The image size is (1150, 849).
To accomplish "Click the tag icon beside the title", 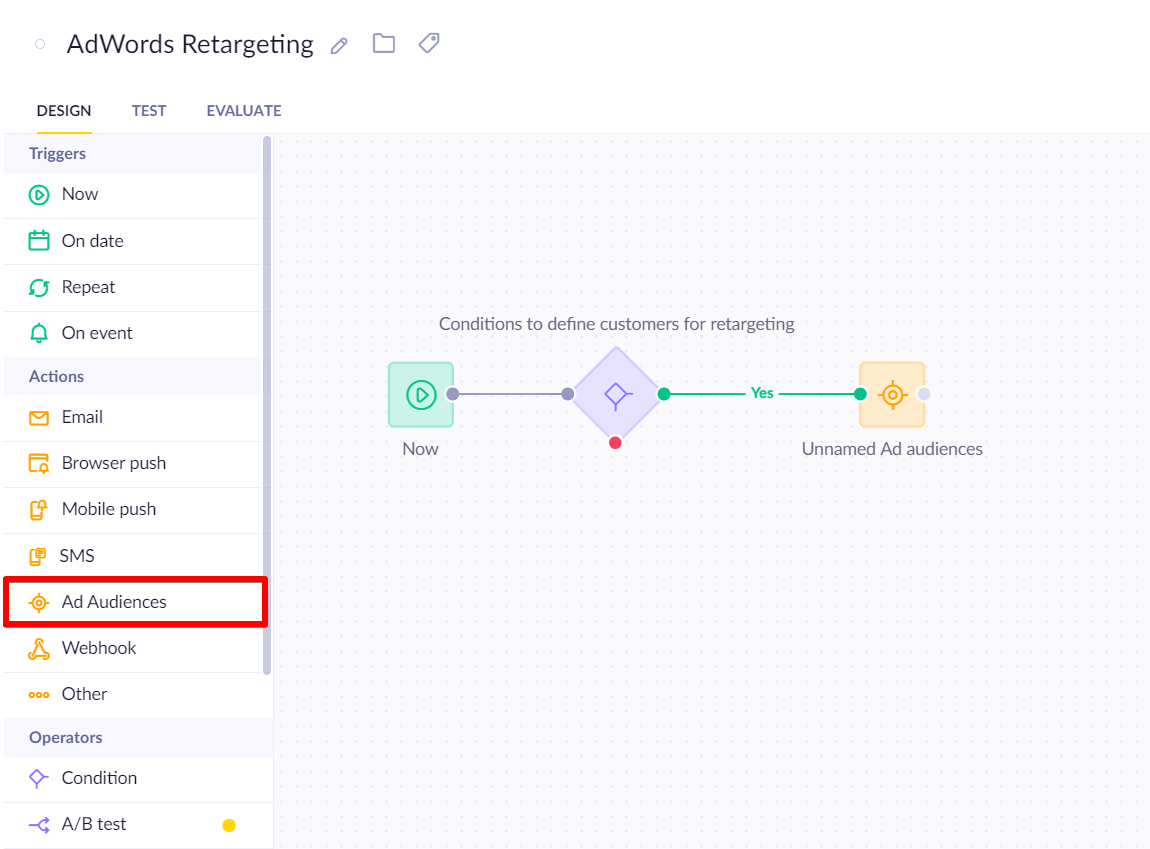I will [429, 43].
